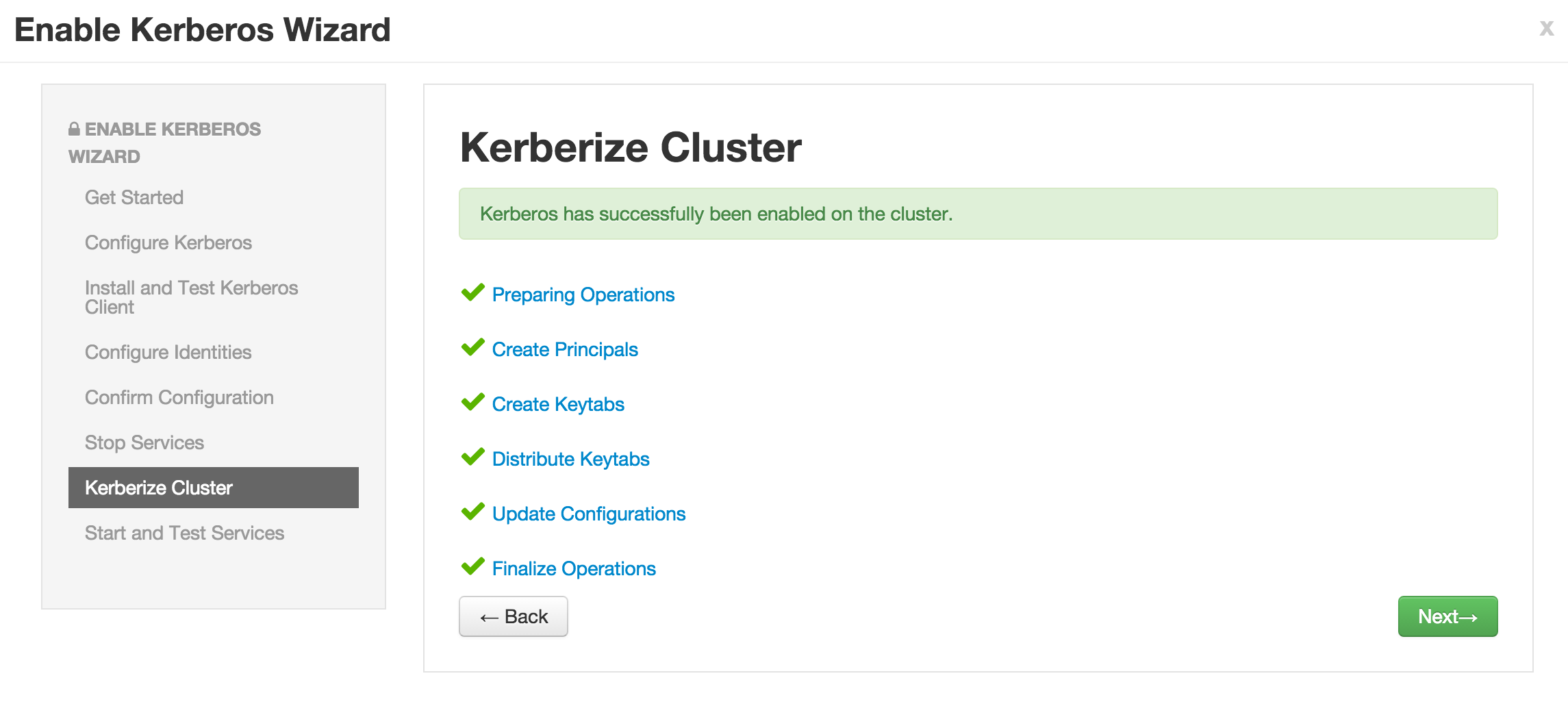Click the checkmark beside Finalize Operations
1568x715 pixels.
[x=473, y=567]
